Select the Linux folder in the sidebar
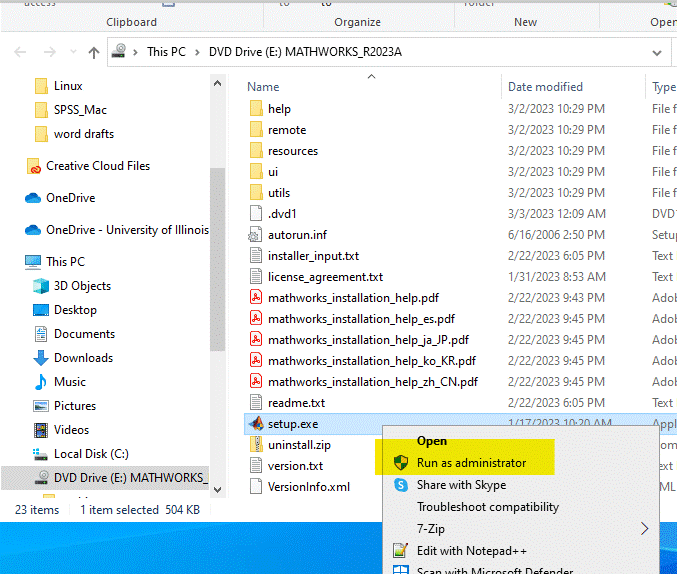 (58, 86)
